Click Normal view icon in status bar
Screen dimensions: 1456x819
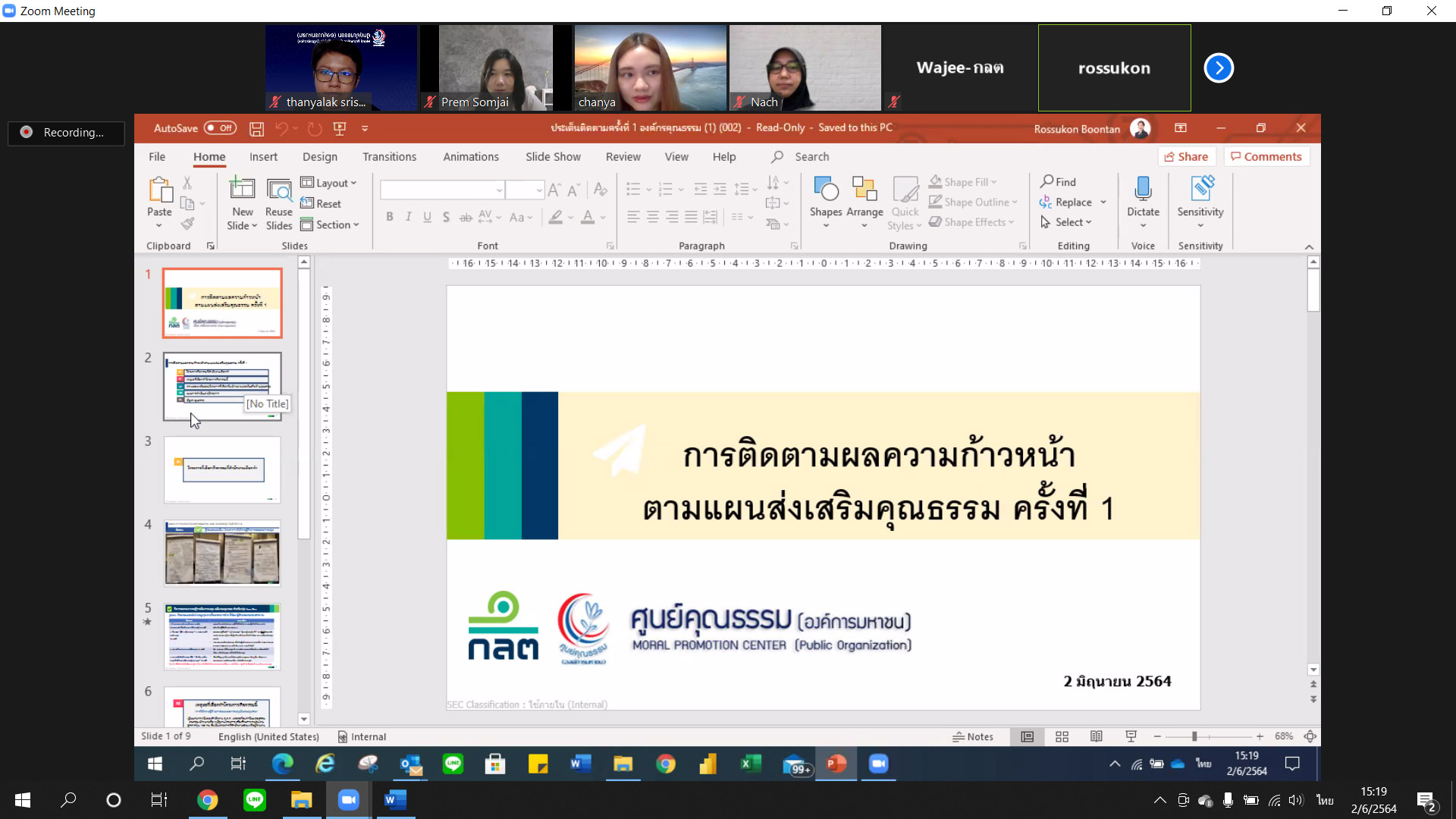[x=1027, y=736]
